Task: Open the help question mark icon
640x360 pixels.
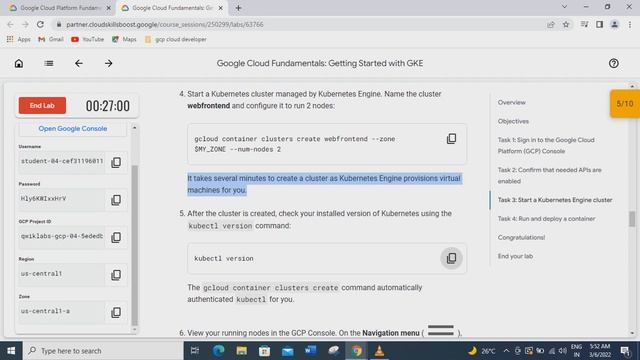Action: [613, 63]
